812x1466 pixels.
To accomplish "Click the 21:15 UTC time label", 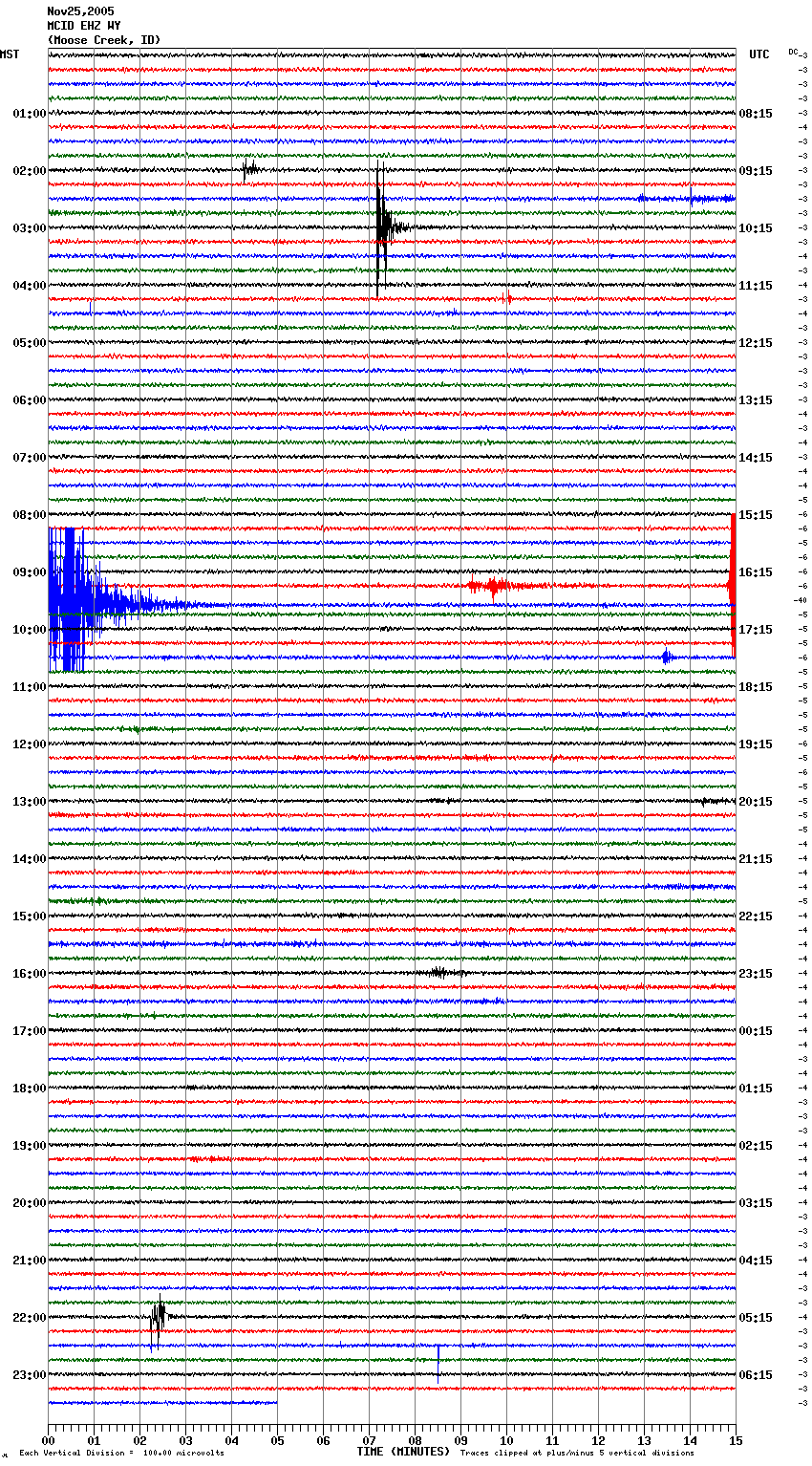I will (756, 859).
